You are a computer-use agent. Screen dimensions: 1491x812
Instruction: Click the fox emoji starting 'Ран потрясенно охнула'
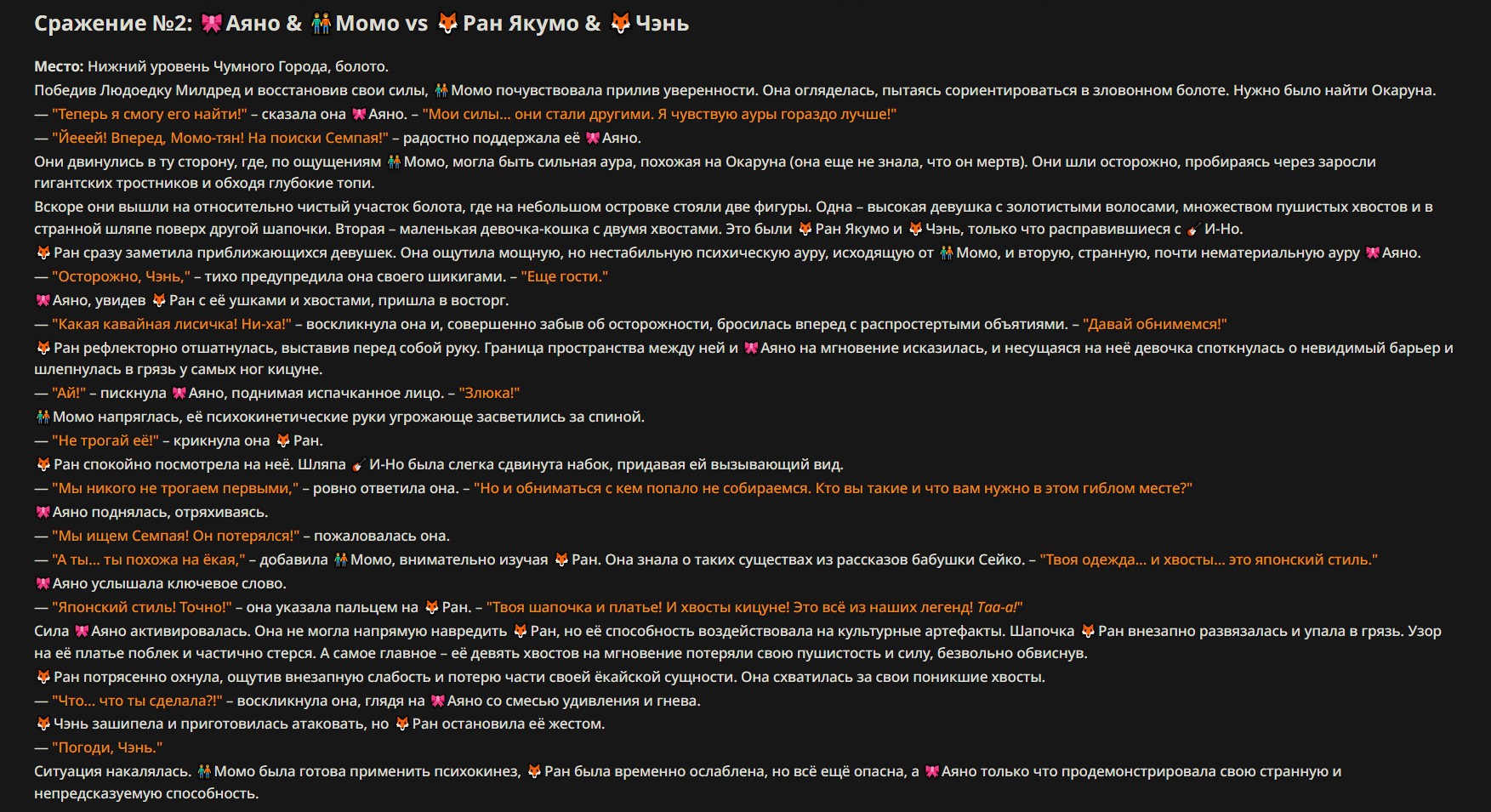[43, 677]
